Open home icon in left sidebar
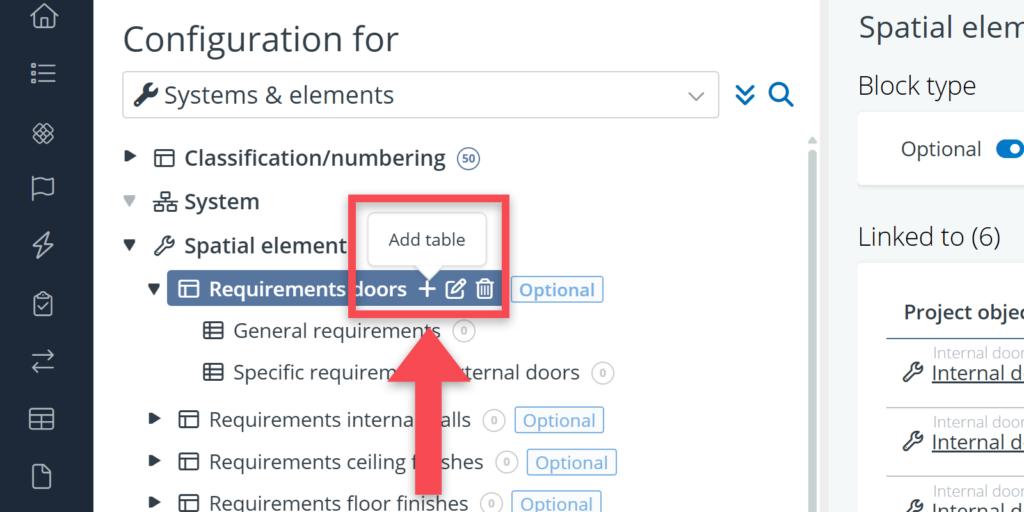 [42, 16]
